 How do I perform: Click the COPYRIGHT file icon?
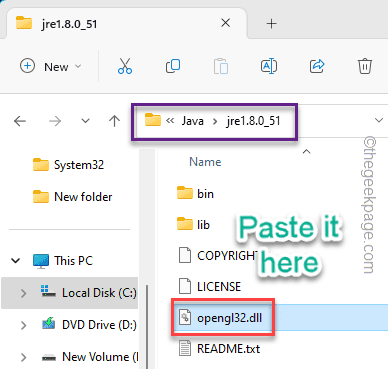(x=185, y=255)
